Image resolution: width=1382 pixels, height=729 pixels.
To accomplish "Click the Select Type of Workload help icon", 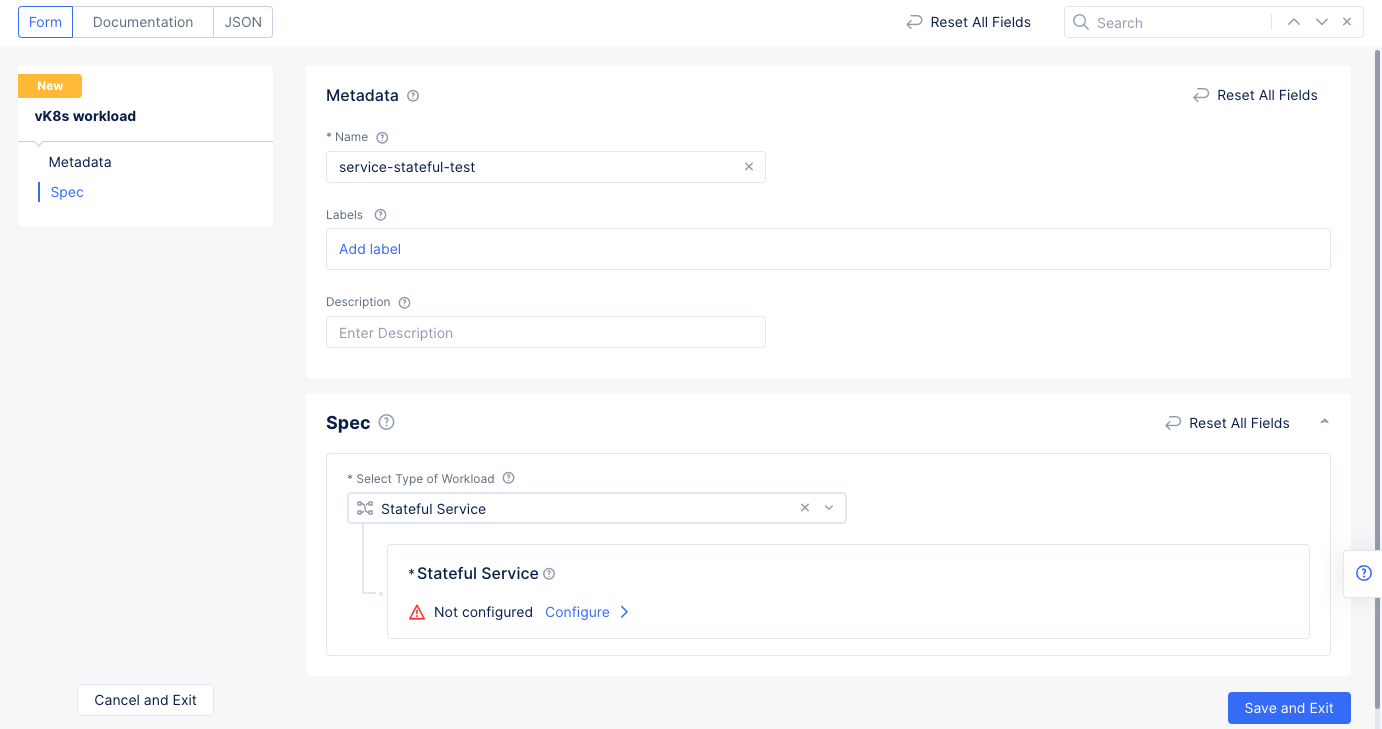I will point(508,478).
